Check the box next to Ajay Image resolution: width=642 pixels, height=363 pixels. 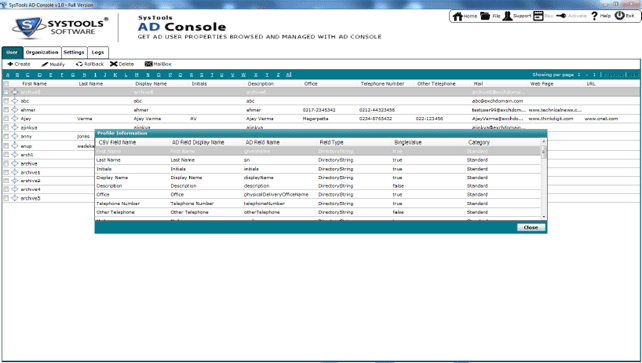point(6,119)
